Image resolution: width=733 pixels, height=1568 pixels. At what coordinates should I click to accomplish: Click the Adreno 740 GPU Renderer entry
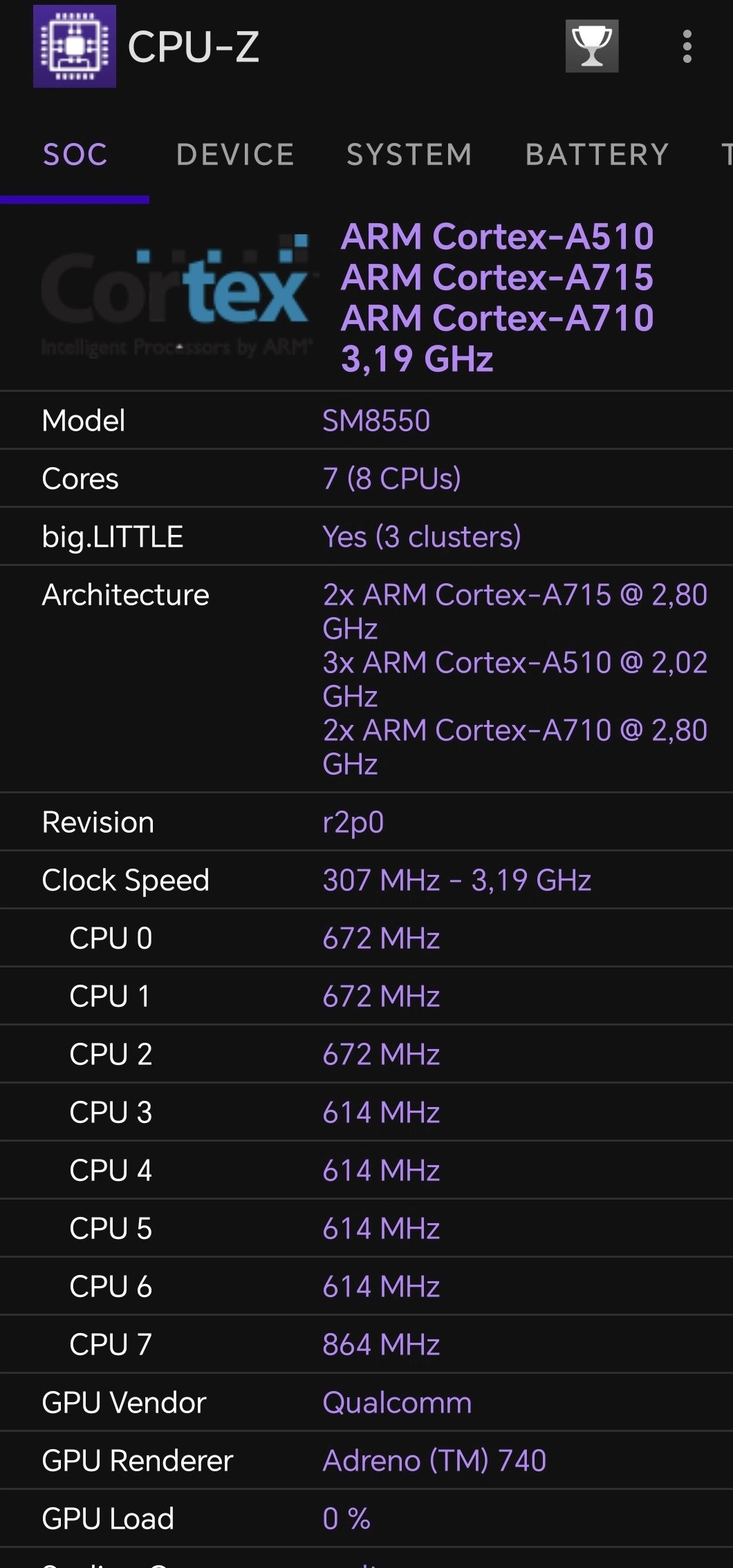click(436, 1460)
